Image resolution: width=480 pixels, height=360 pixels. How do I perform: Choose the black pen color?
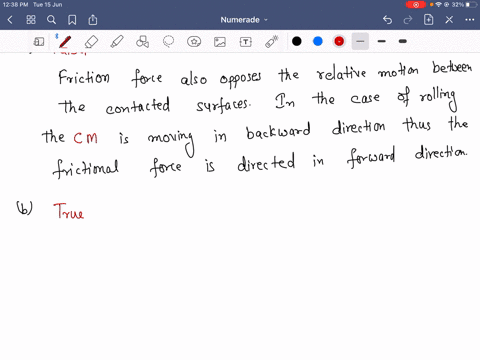297,41
